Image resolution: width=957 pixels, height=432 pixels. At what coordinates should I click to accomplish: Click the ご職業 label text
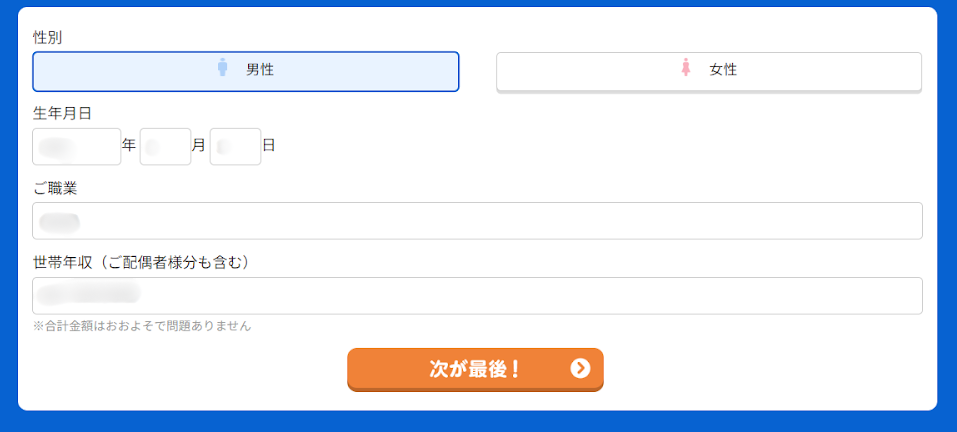(x=55, y=189)
